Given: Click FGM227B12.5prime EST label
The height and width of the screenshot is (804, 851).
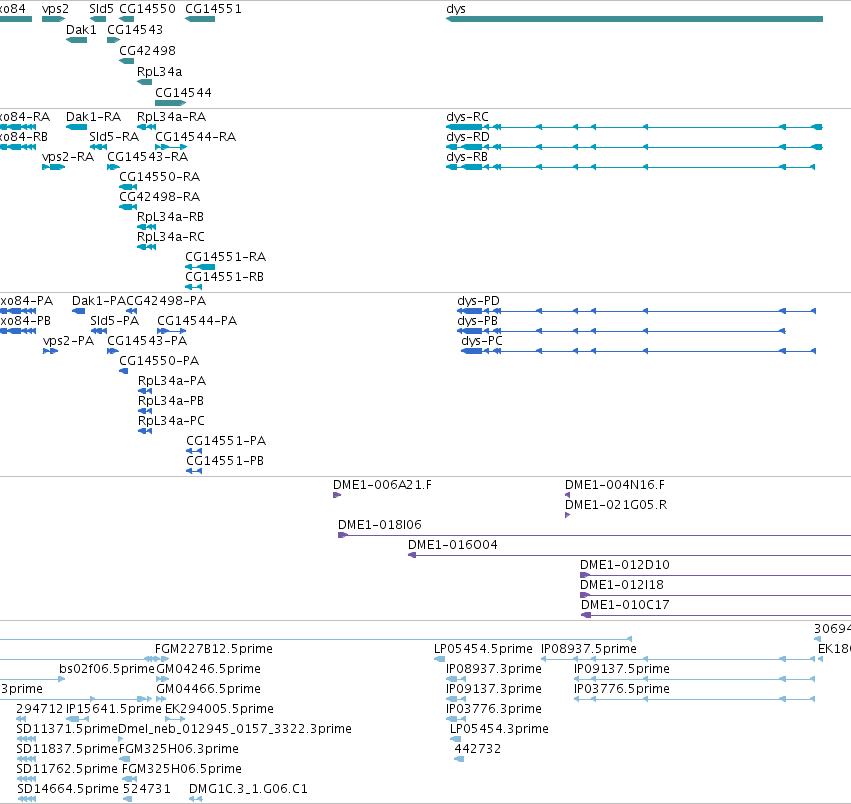Looking at the screenshot, I should pyautogui.click(x=214, y=649).
